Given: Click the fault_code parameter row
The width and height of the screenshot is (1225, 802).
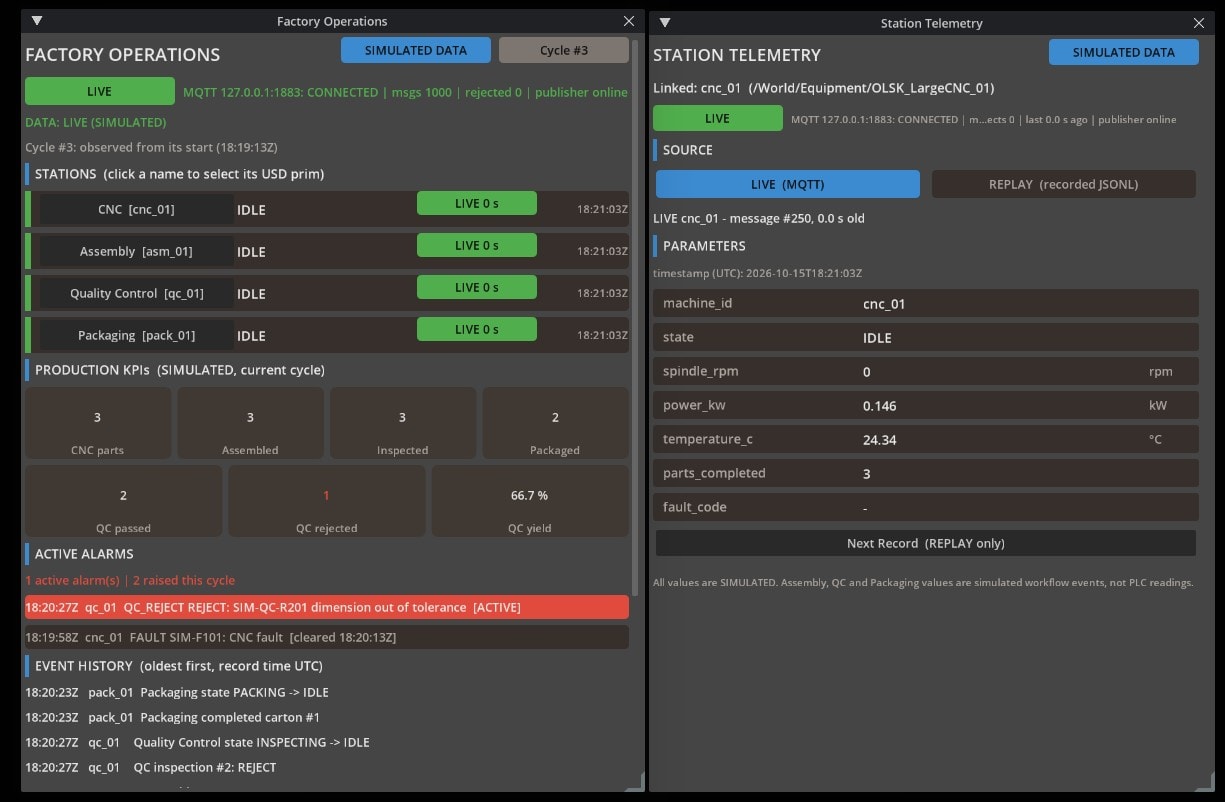Looking at the screenshot, I should pyautogui.click(x=926, y=508).
